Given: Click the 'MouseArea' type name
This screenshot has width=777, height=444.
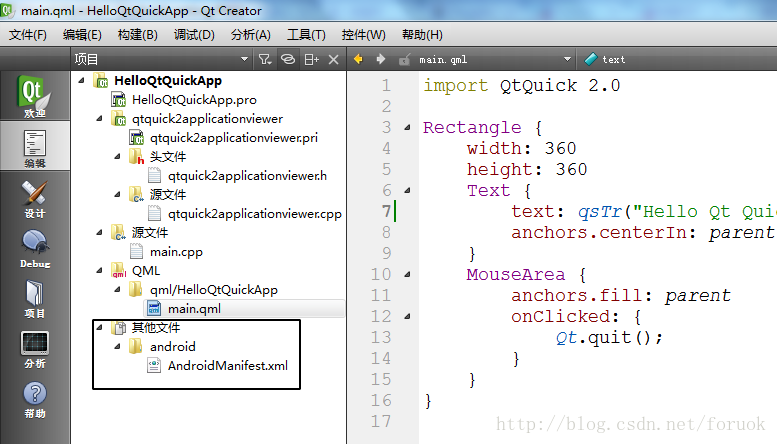Looking at the screenshot, I should click(x=515, y=274).
